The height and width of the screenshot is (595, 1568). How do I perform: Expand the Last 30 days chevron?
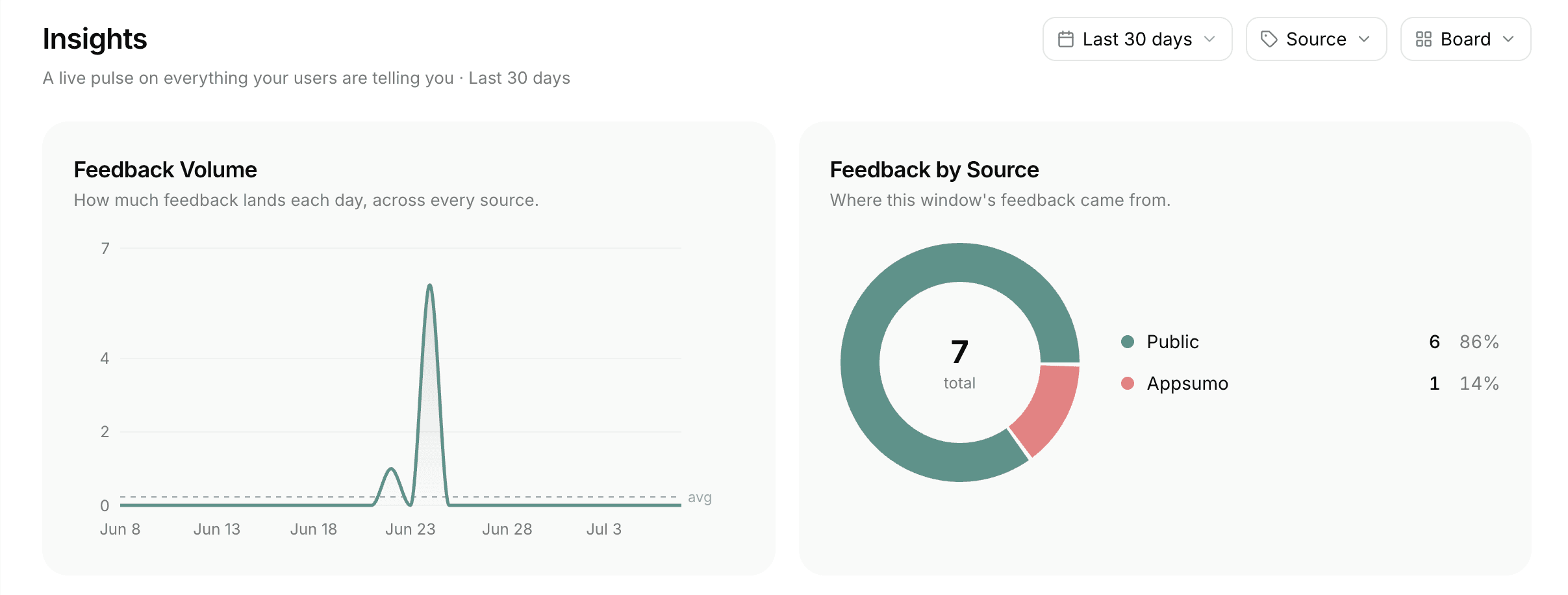pyautogui.click(x=1209, y=40)
